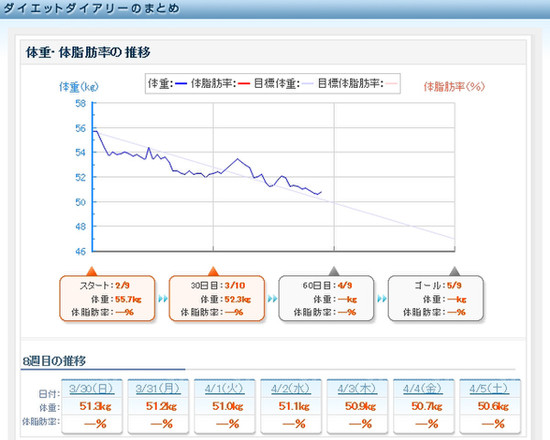Click arrow icon before the goal box

382,299
